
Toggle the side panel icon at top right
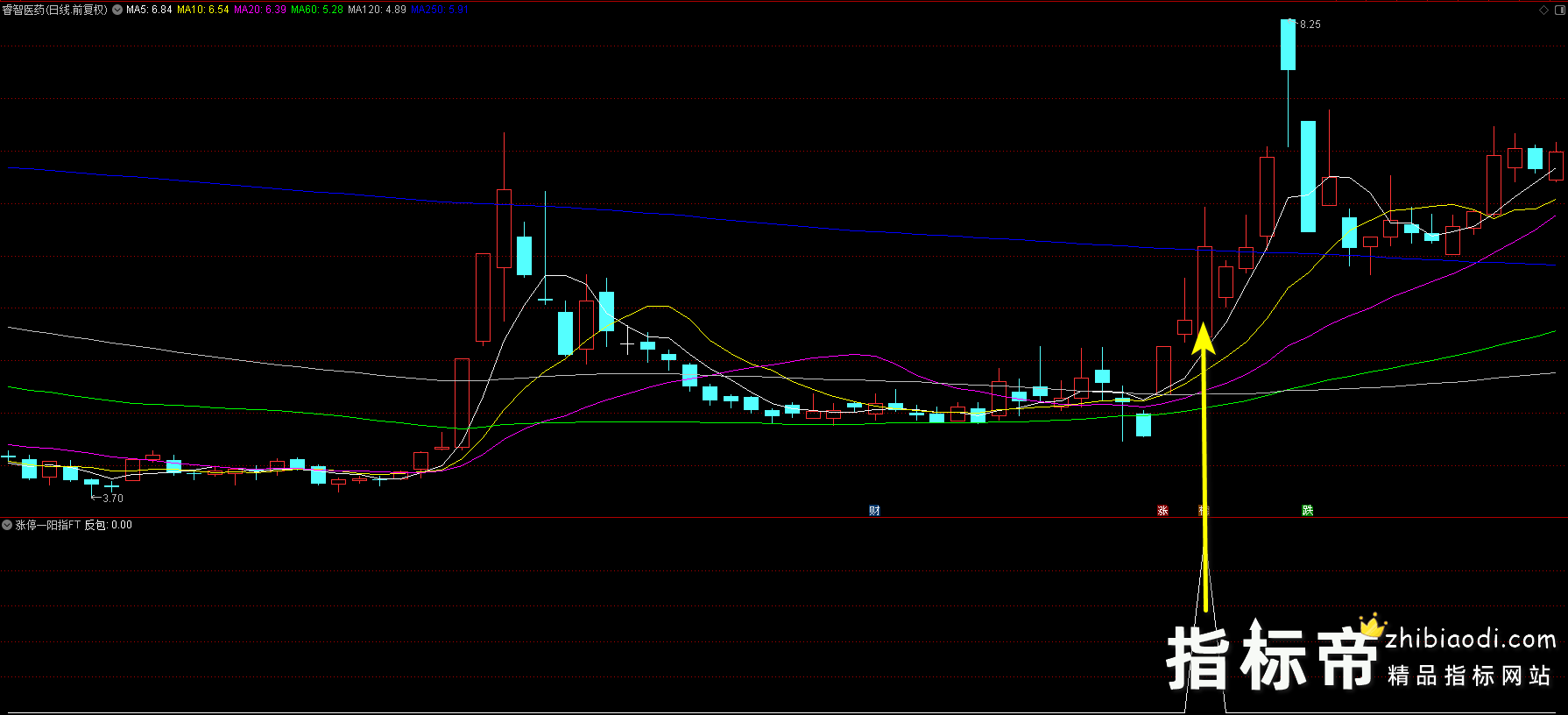click(1559, 10)
